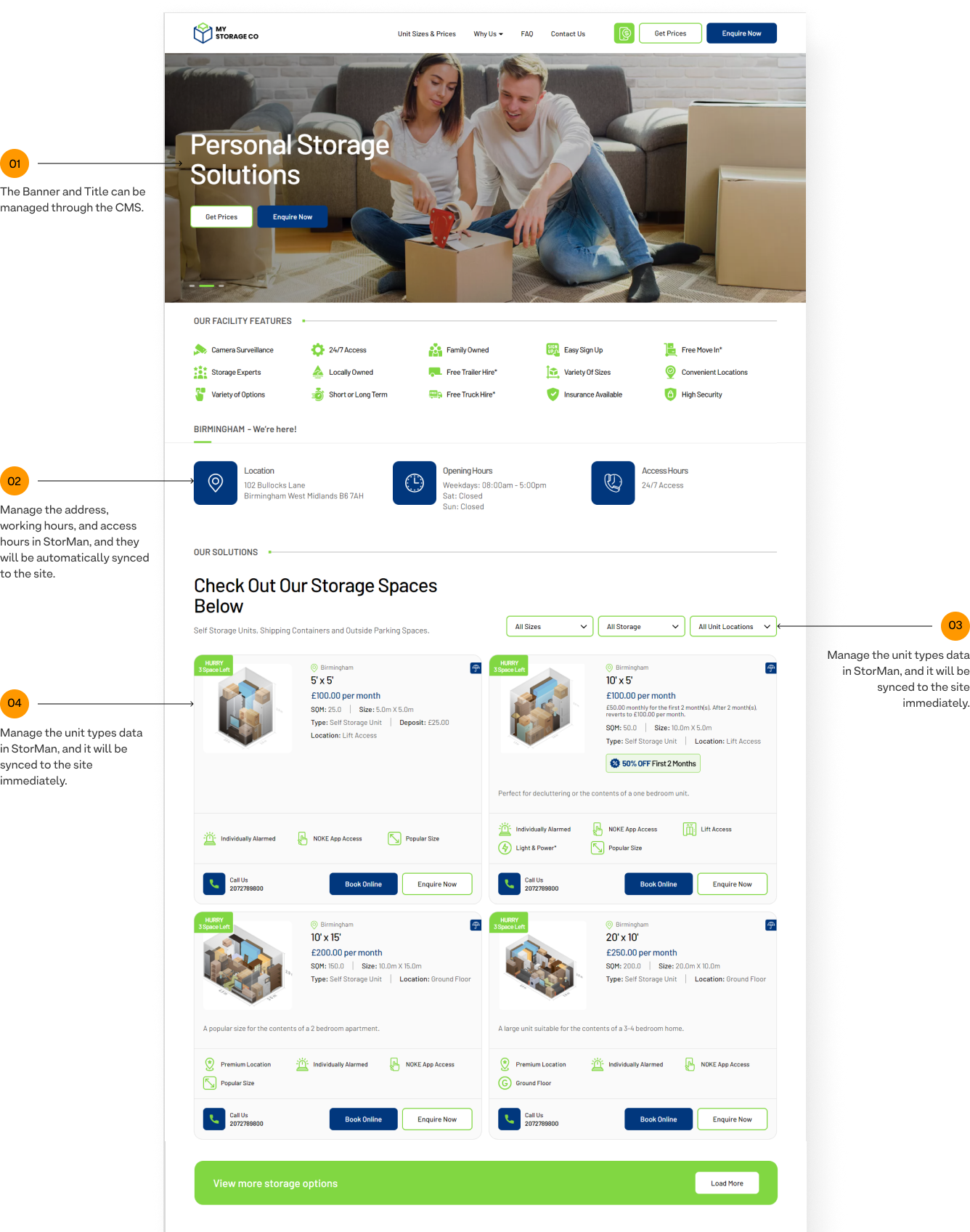Click the green phone icon in header
Viewport: 970px width, 1232px height.
coord(624,33)
